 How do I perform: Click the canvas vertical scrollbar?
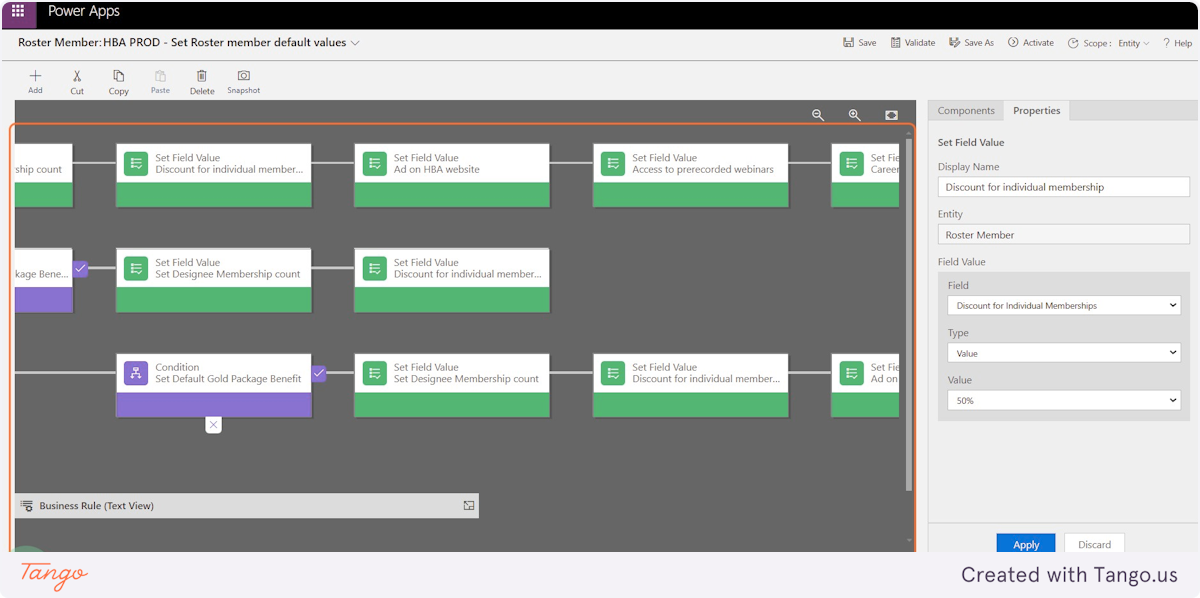908,315
